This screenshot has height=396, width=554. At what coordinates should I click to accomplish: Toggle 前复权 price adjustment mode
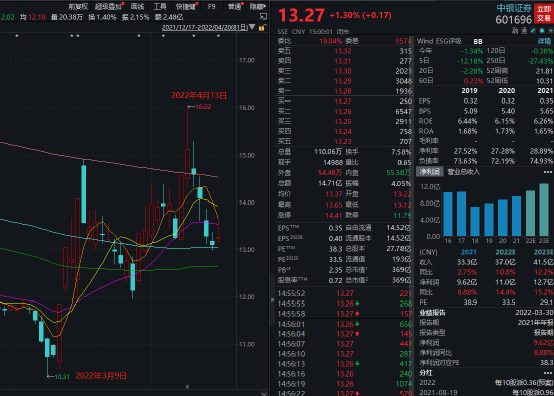pos(78,6)
